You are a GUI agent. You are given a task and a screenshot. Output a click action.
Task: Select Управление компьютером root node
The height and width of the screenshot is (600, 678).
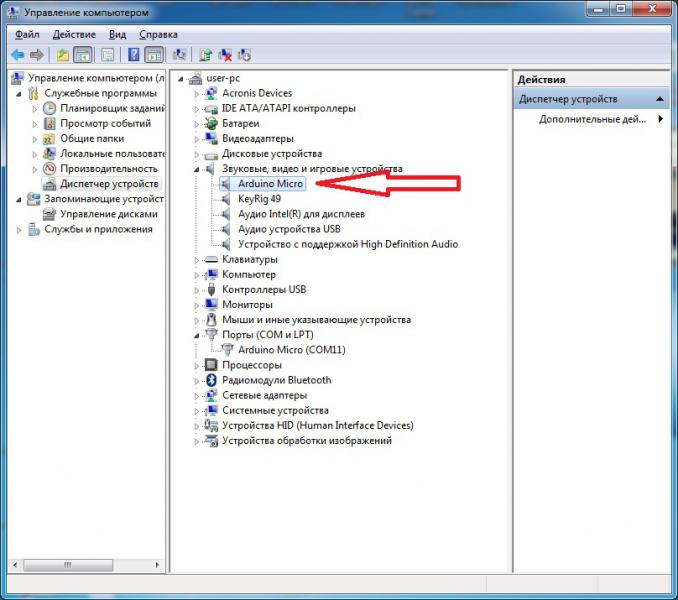click(96, 78)
